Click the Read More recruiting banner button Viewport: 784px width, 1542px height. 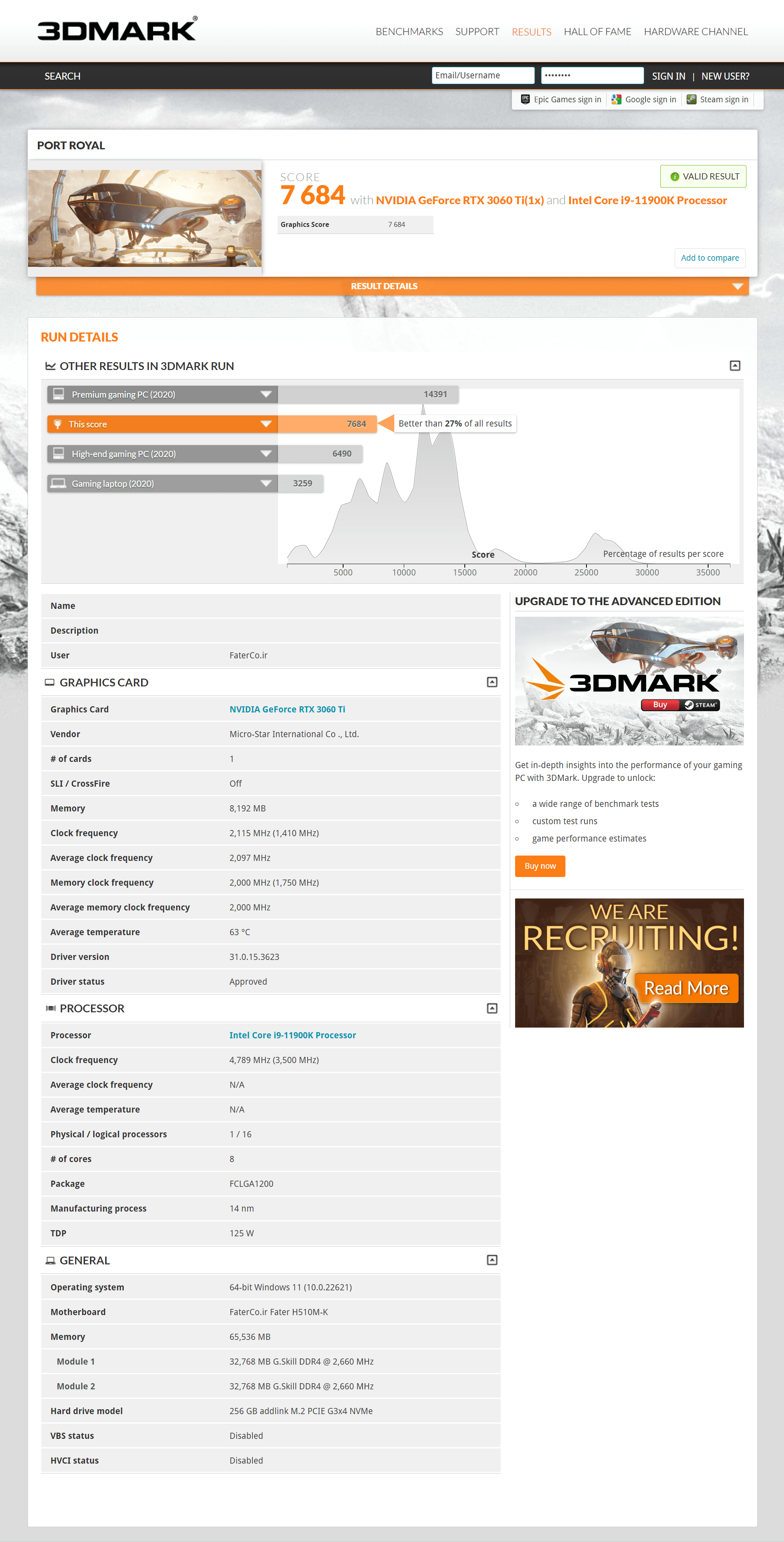pyautogui.click(x=686, y=988)
